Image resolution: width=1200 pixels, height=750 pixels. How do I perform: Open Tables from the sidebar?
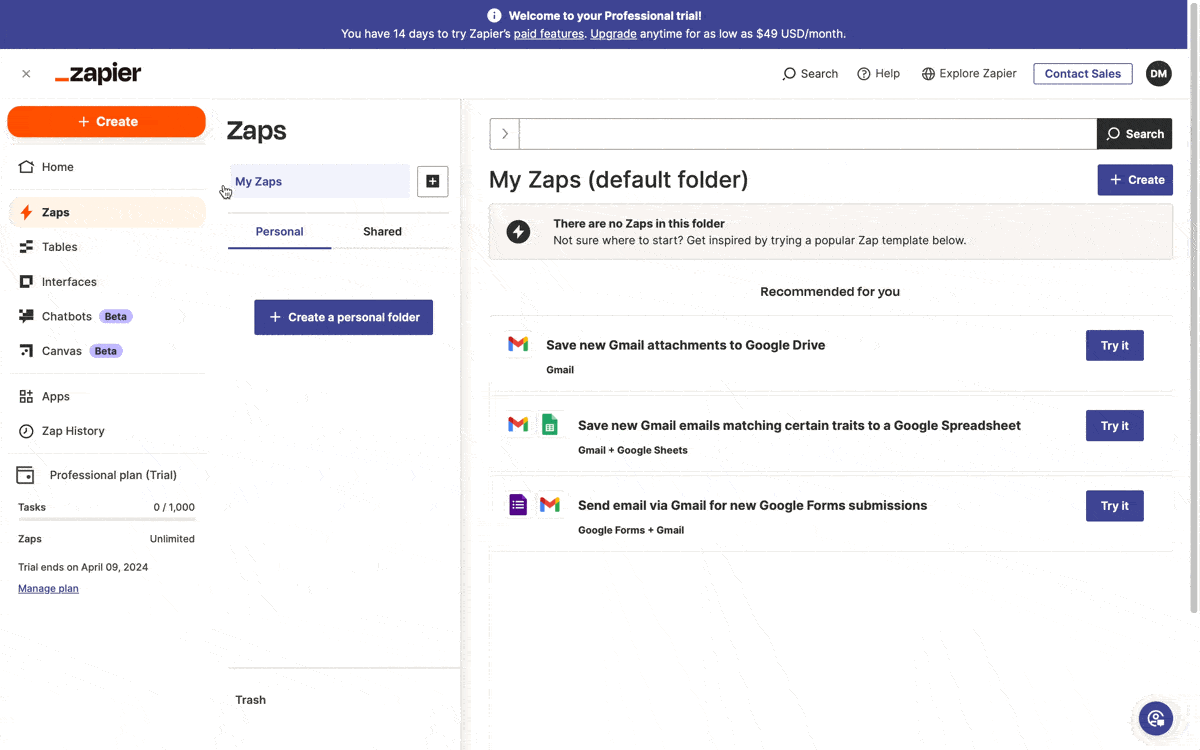pos(59,247)
